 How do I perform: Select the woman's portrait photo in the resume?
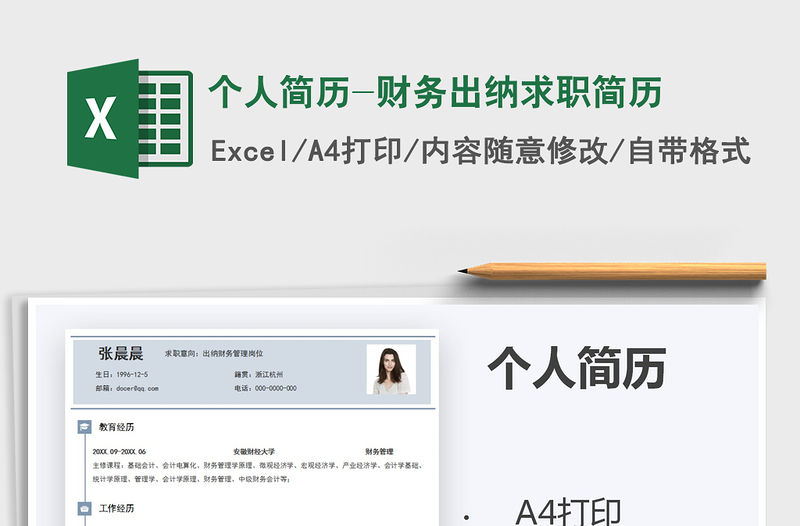pyautogui.click(x=391, y=369)
